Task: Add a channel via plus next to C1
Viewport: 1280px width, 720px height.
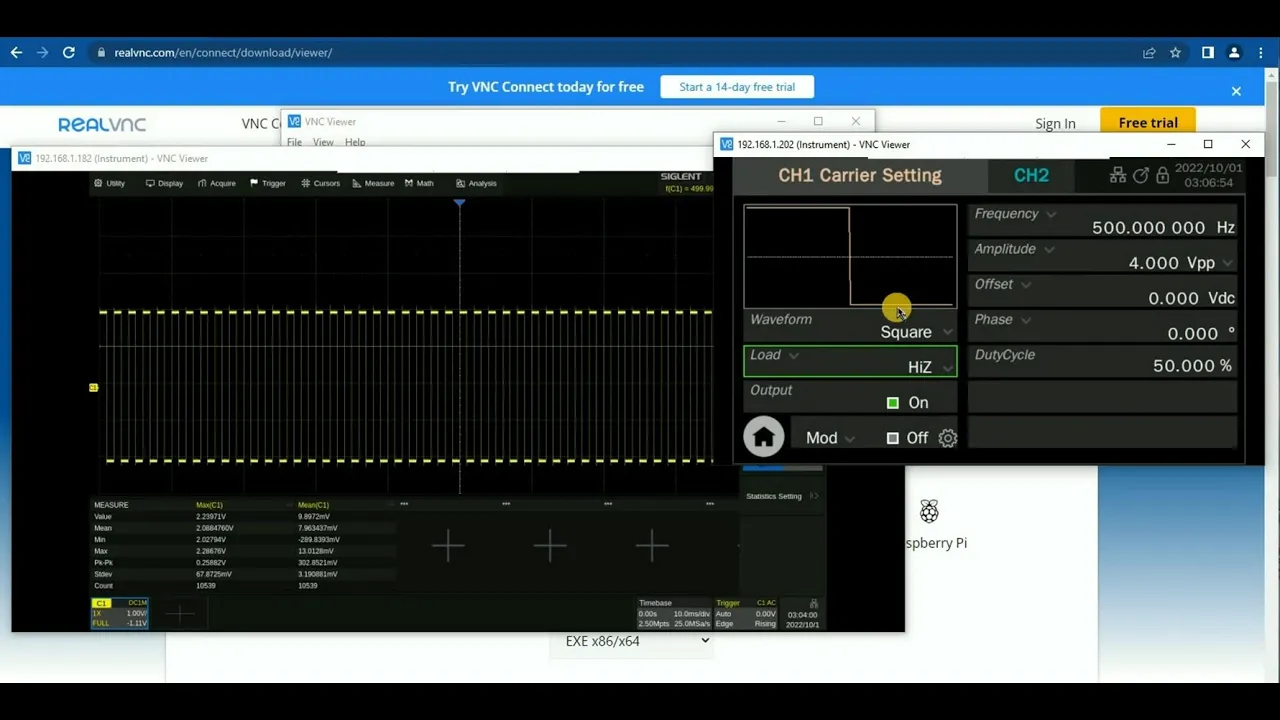Action: point(180,614)
